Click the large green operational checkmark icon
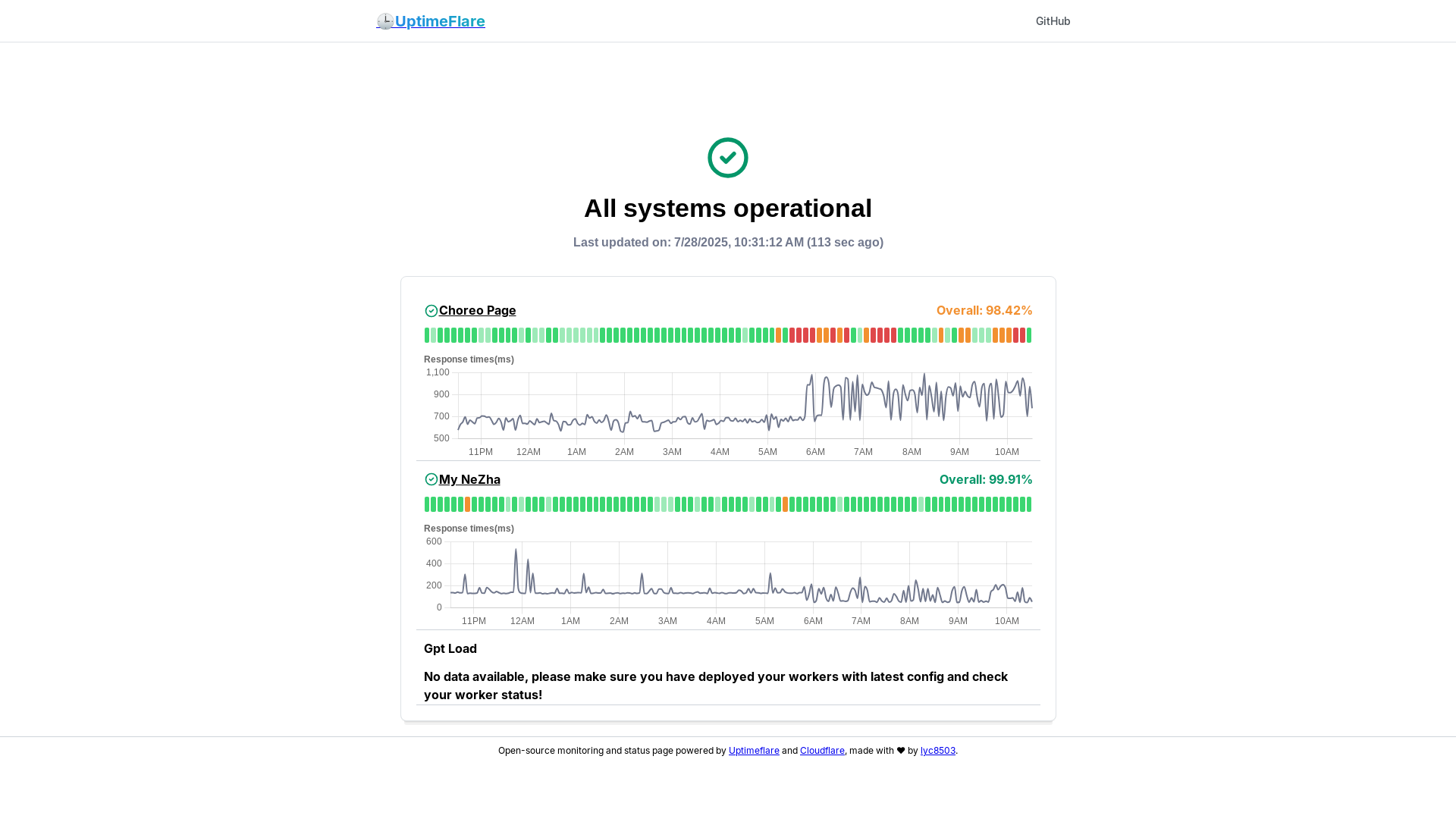The image size is (1456, 819). [x=728, y=158]
